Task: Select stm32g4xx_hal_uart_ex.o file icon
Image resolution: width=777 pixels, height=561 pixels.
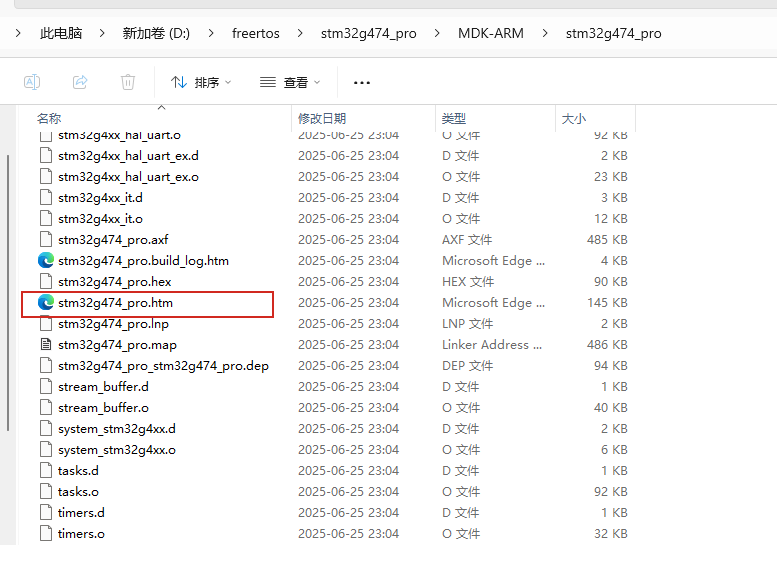Action: pos(46,176)
